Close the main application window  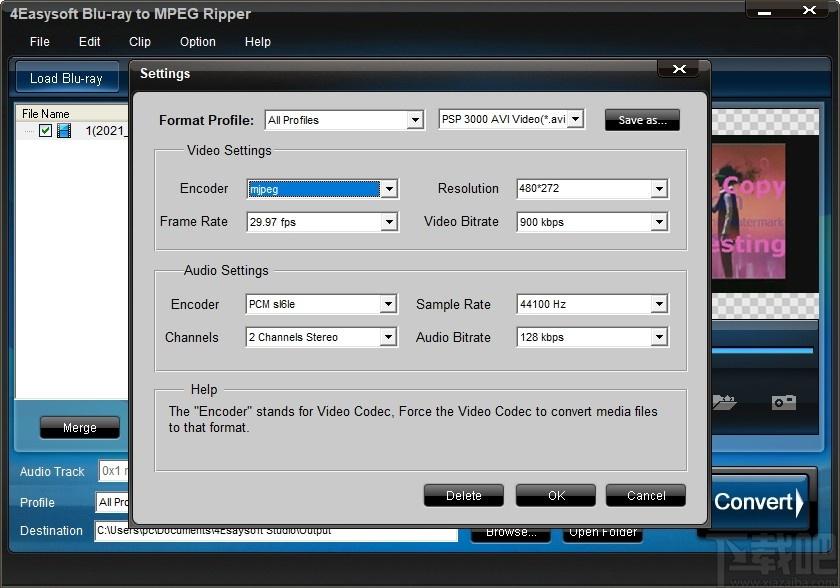point(809,10)
